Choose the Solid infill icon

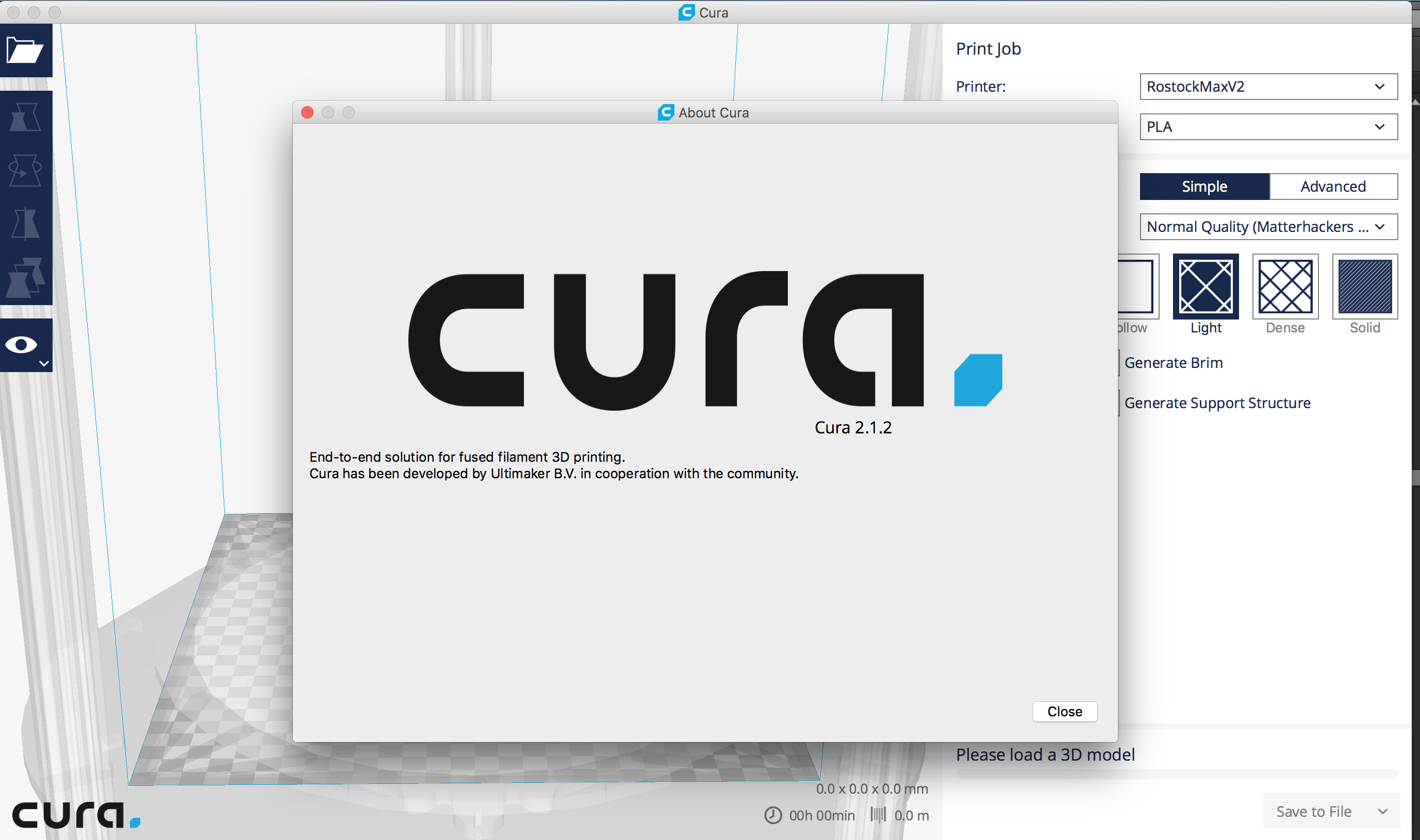(x=1364, y=287)
